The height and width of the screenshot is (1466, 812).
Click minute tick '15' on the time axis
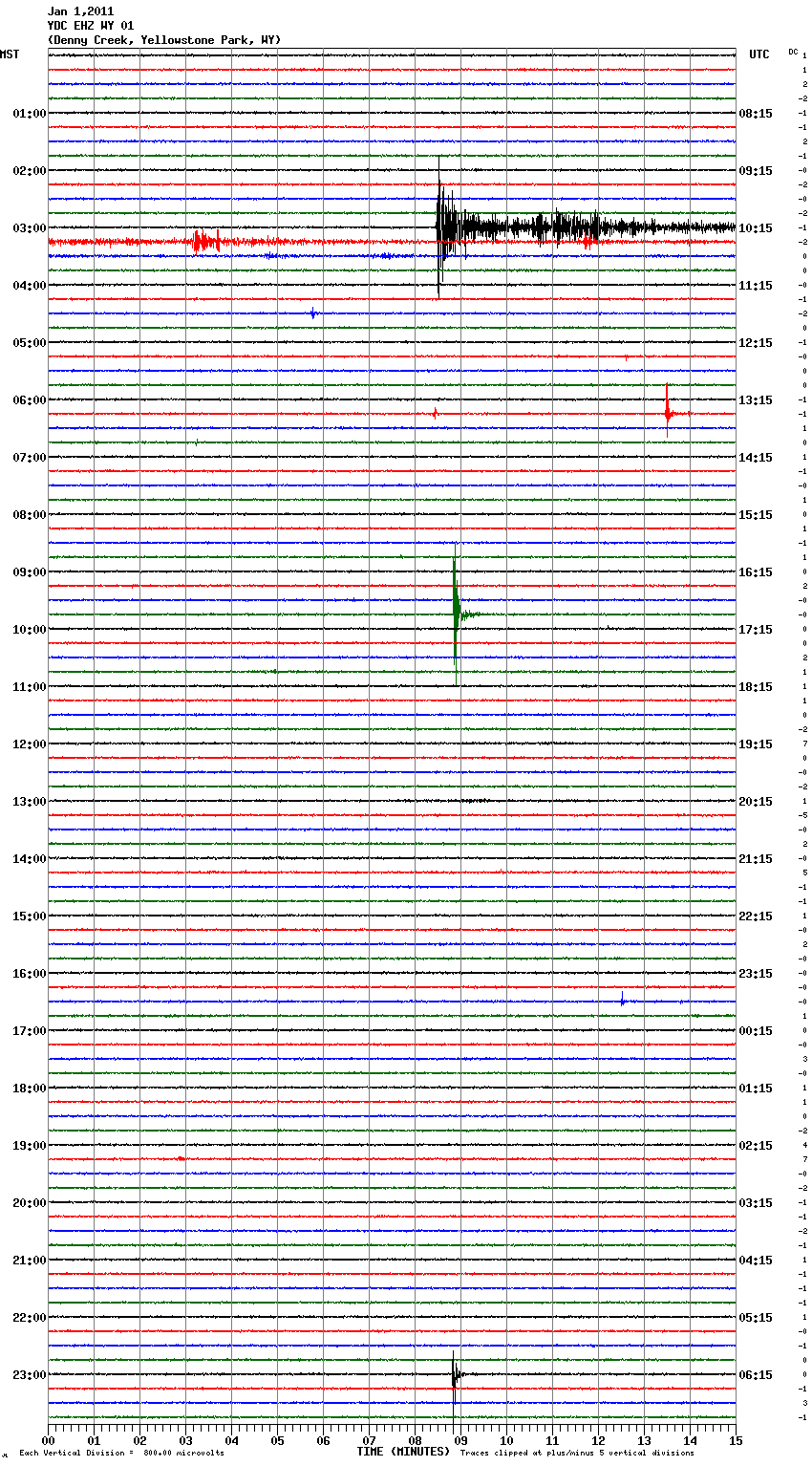[736, 1440]
